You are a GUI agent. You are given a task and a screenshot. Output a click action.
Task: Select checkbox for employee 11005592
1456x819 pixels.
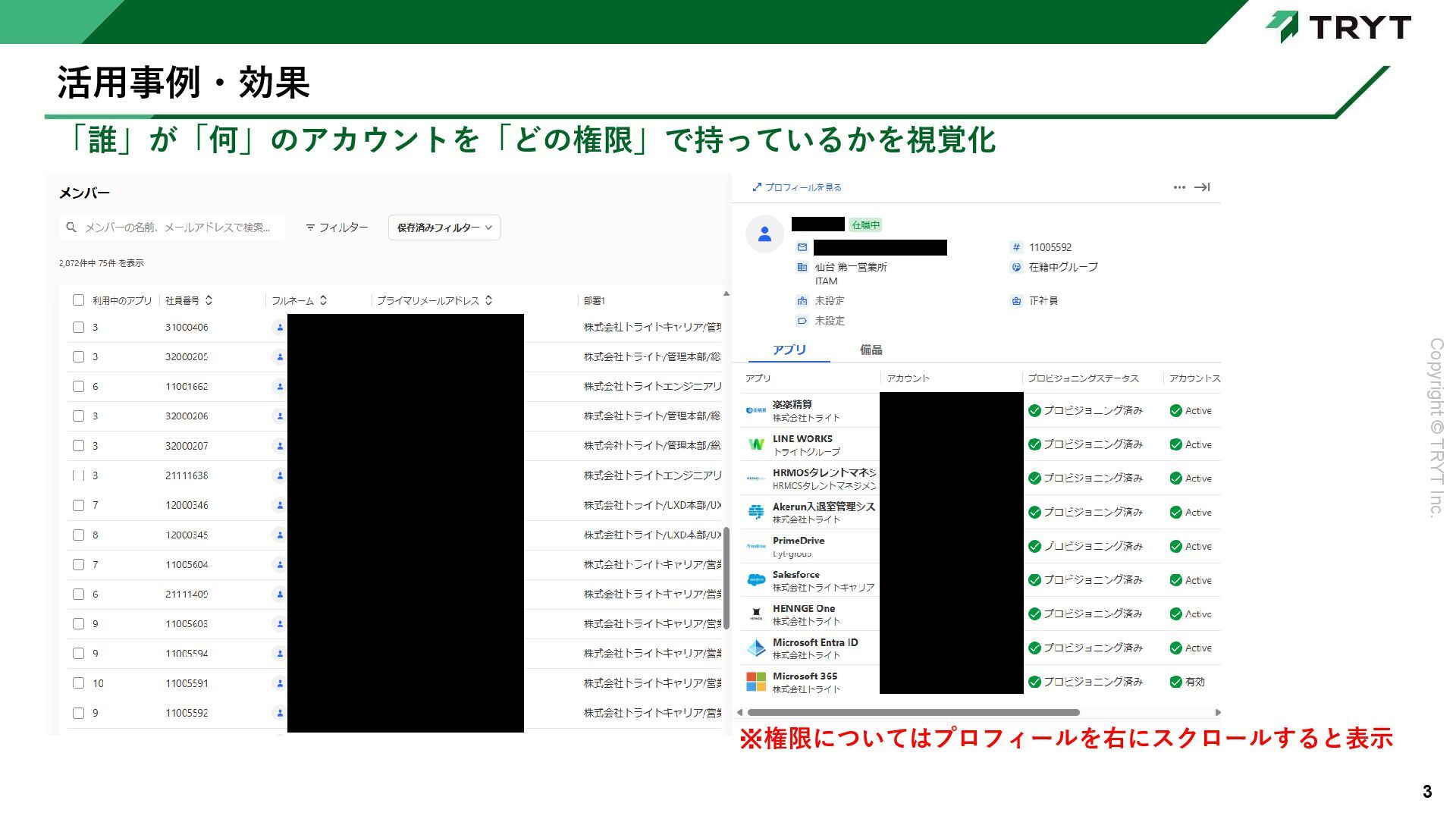pos(78,713)
